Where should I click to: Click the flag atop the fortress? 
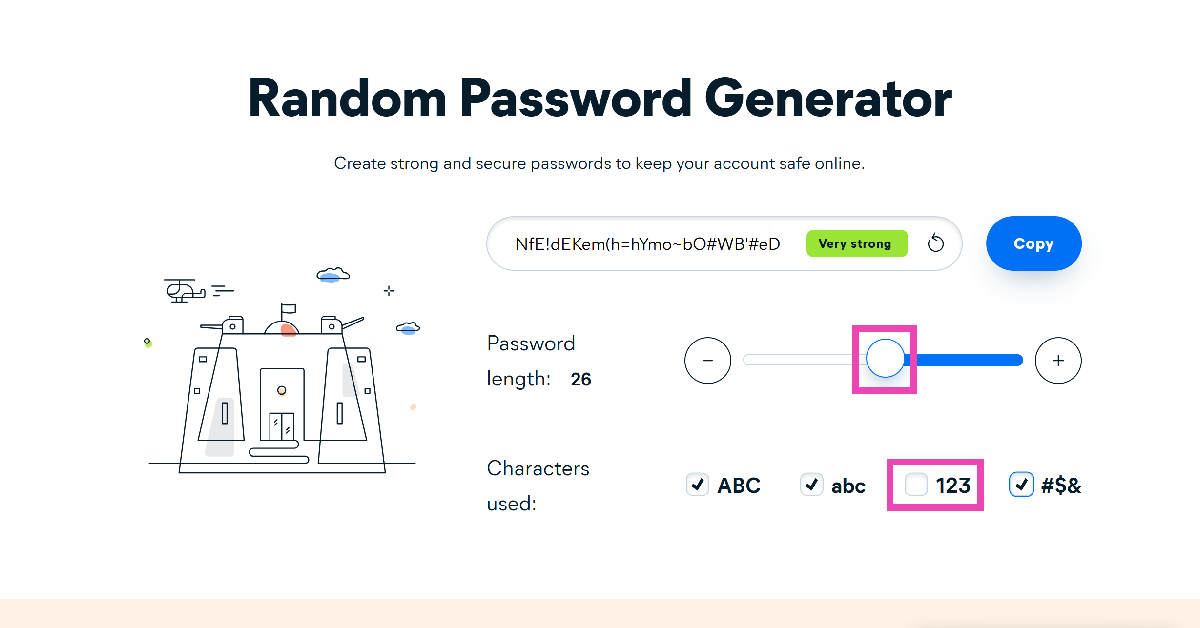(287, 309)
